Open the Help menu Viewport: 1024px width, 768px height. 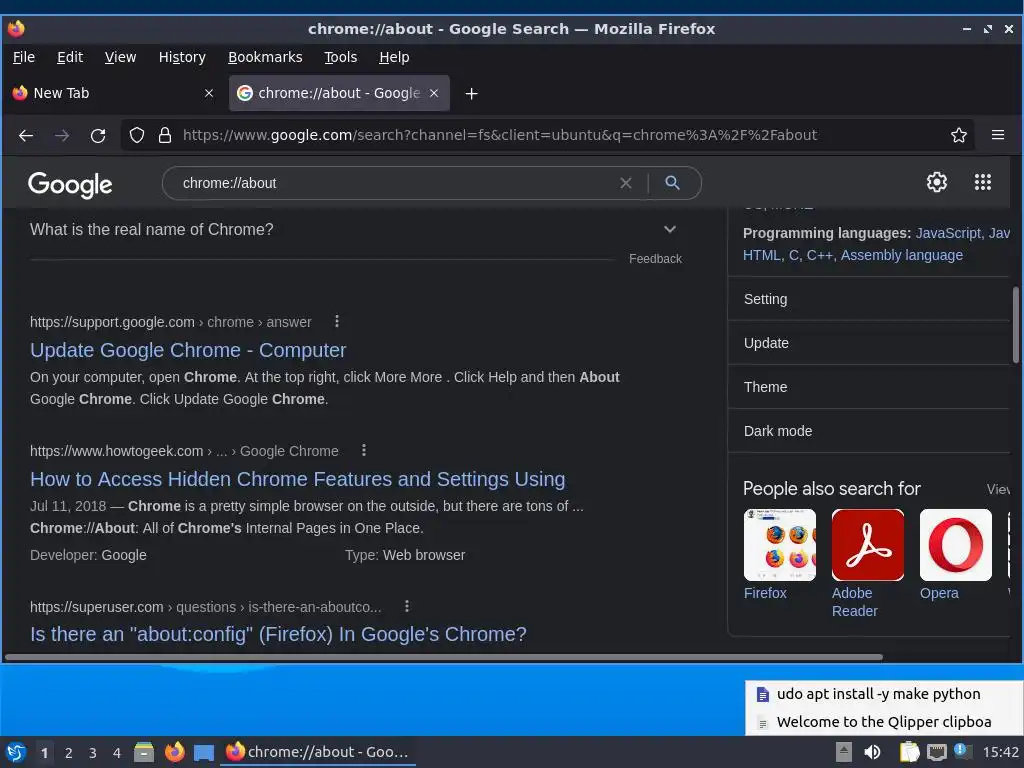[394, 57]
